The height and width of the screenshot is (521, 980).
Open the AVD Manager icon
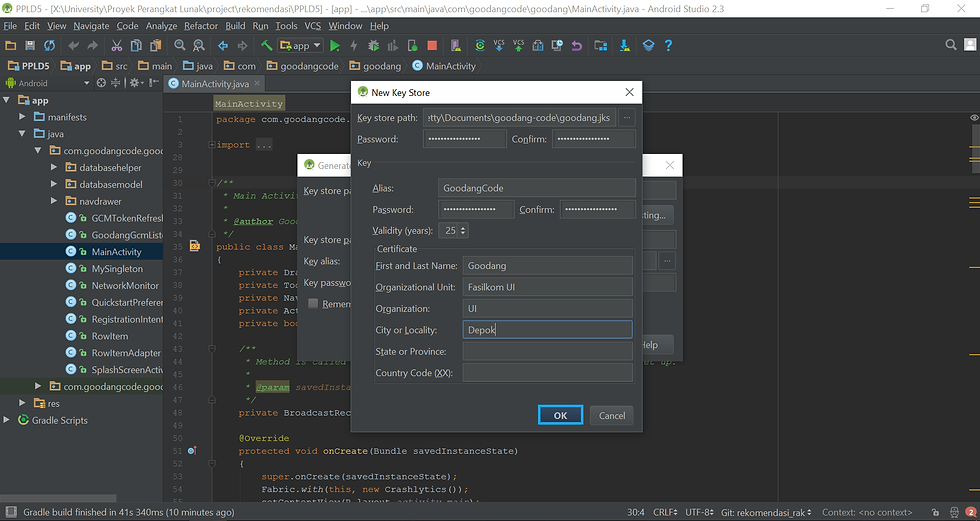pyautogui.click(x=456, y=46)
